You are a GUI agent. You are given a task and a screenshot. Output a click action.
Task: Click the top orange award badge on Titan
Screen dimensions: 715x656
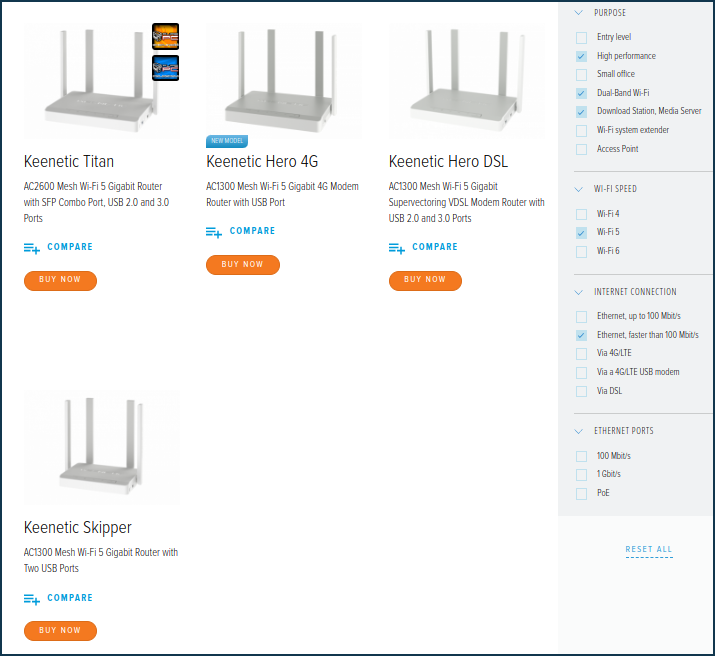point(165,36)
